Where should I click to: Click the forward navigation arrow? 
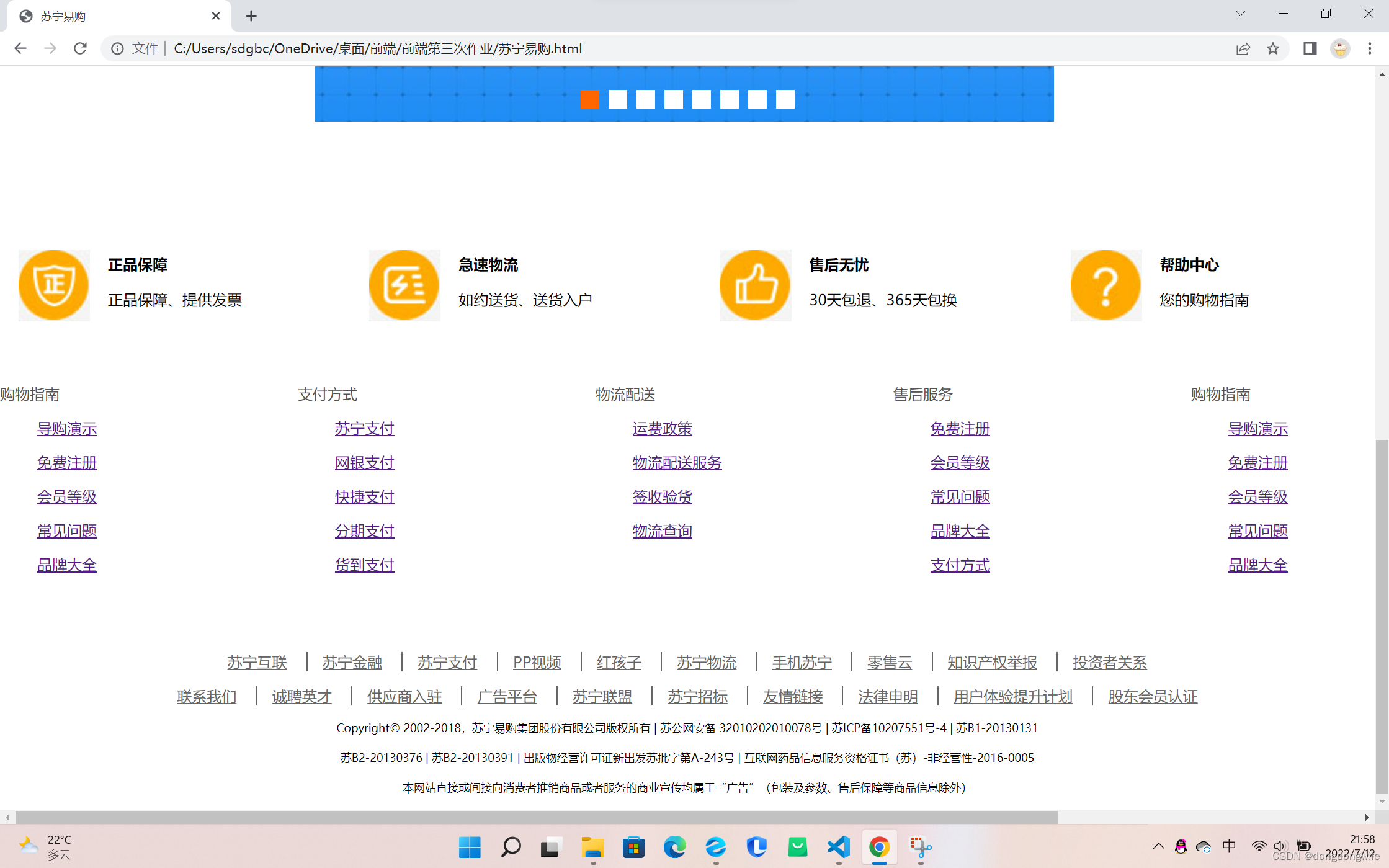(x=50, y=48)
